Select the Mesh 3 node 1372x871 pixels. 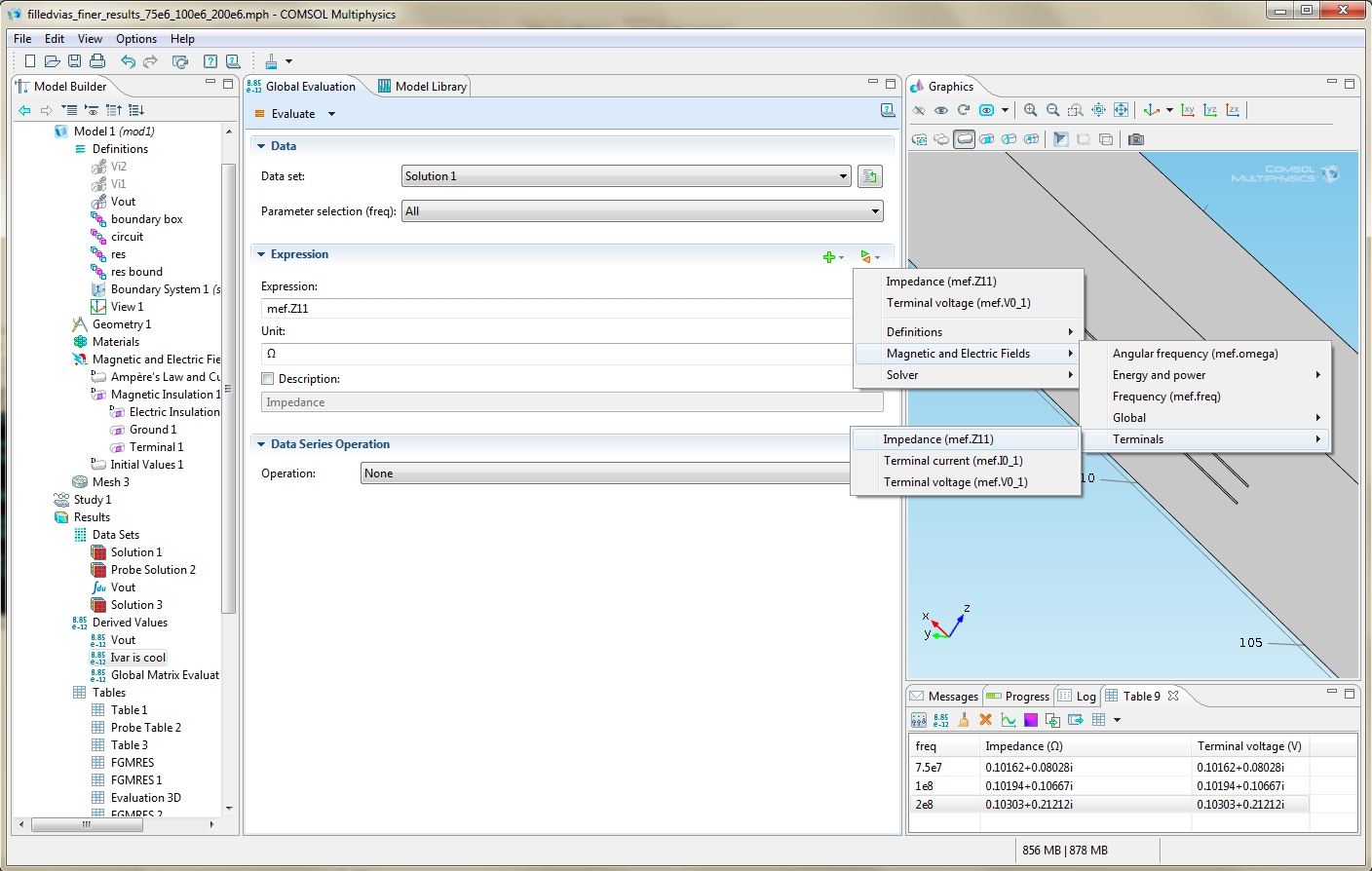pyautogui.click(x=110, y=482)
